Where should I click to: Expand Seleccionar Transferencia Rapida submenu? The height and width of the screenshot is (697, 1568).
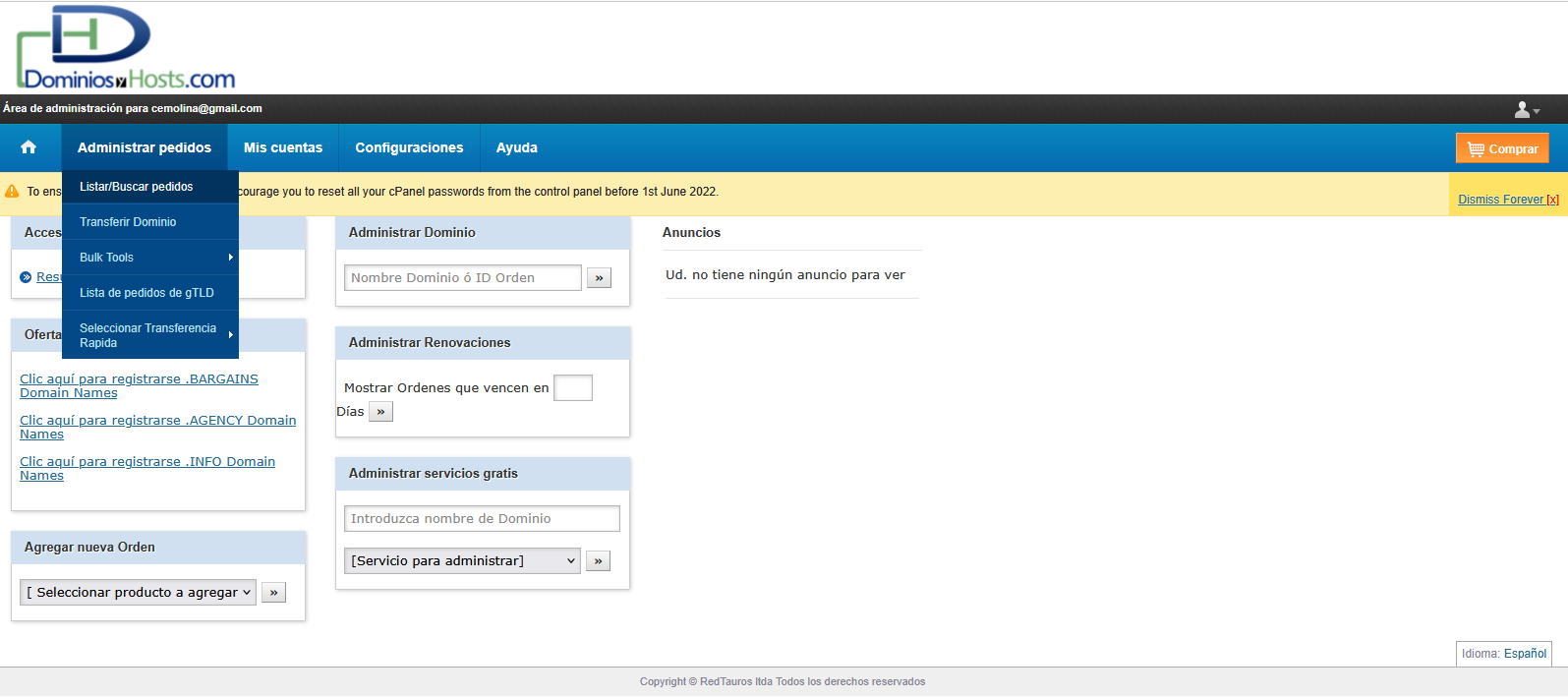[149, 335]
